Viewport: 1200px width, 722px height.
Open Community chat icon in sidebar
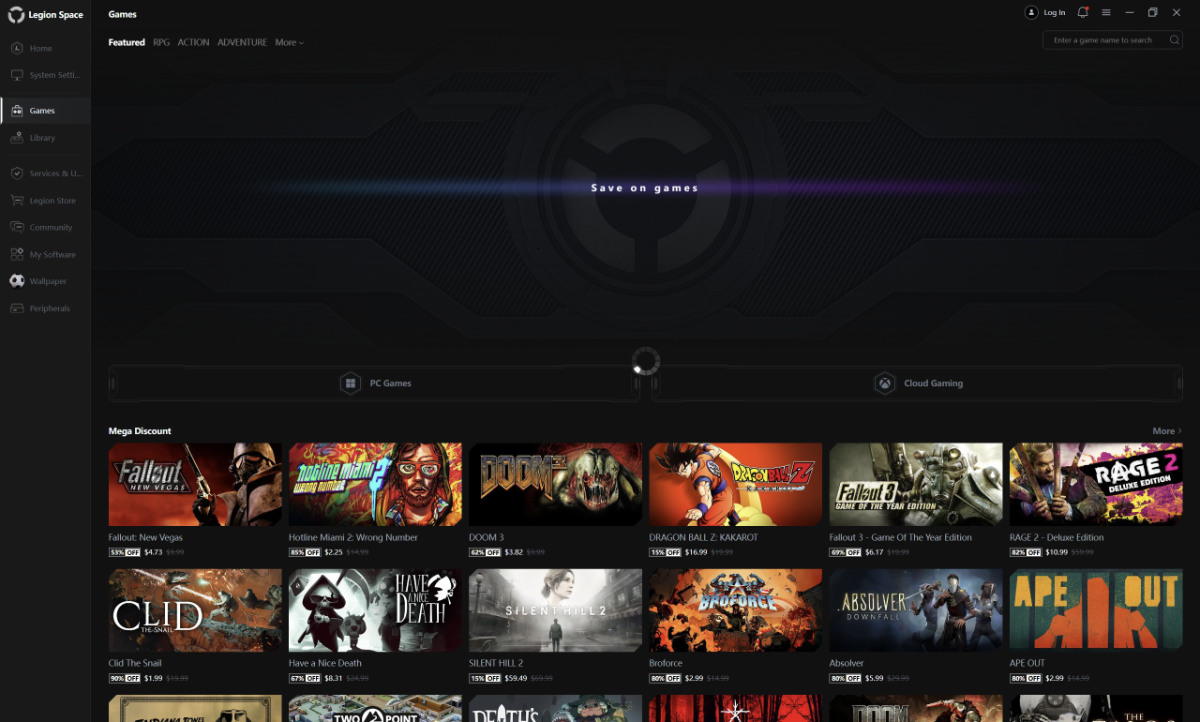coord(17,227)
